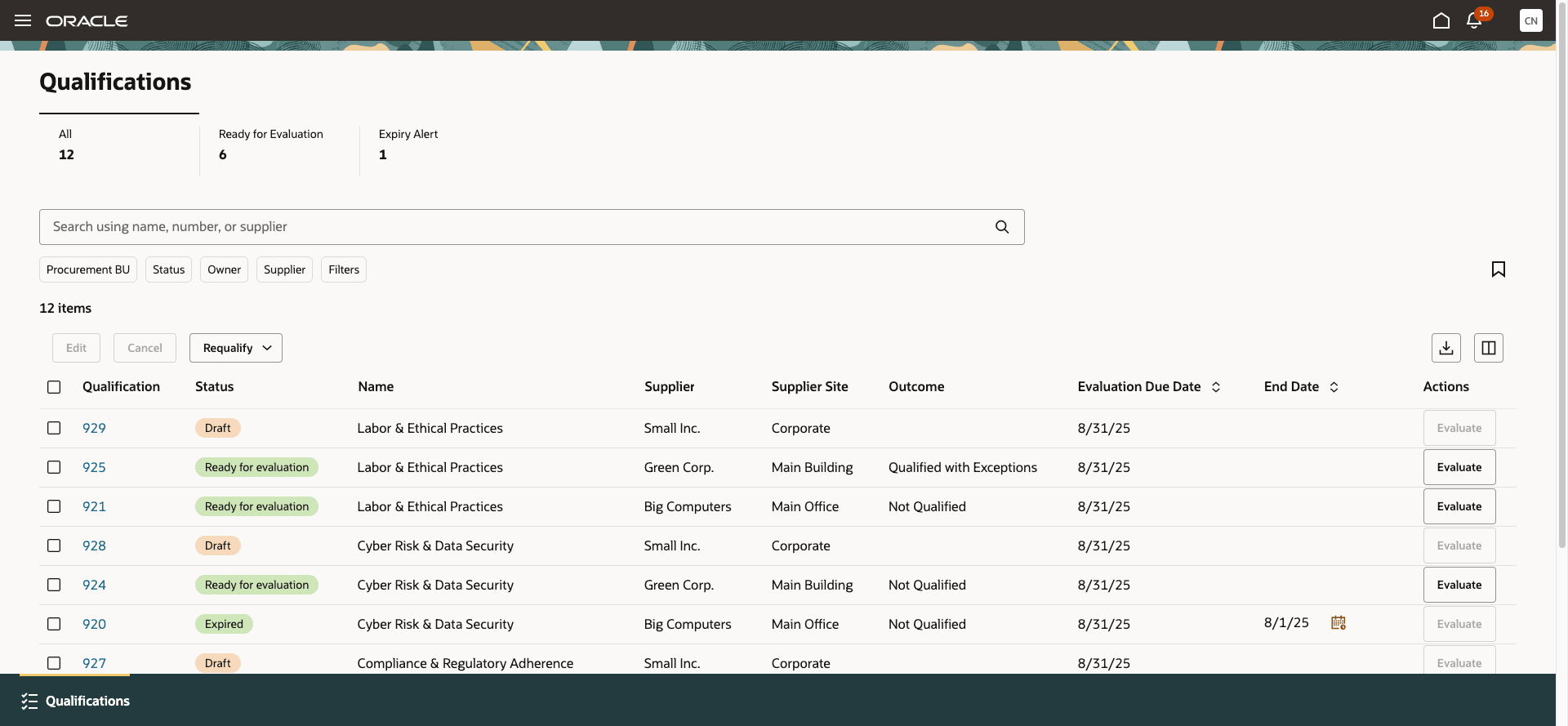Click Evaluate for qualification 921

pos(1459,506)
